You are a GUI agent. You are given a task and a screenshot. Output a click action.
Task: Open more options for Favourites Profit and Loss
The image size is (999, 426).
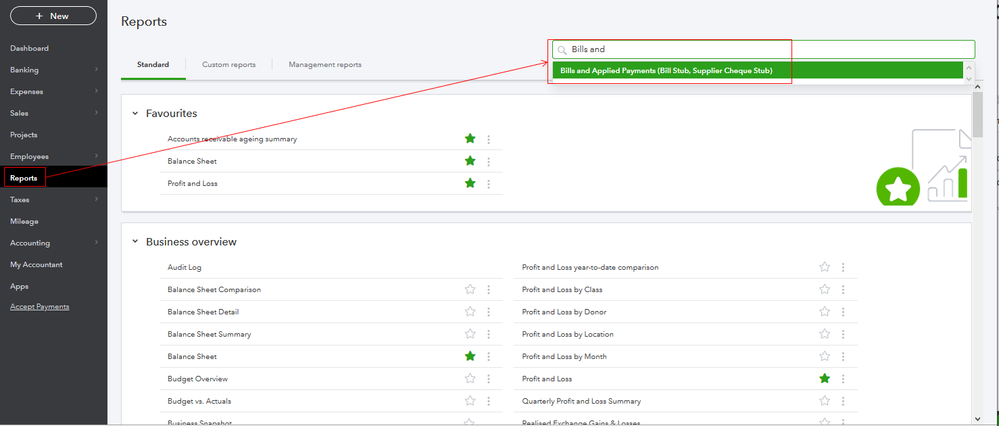pyautogui.click(x=489, y=183)
